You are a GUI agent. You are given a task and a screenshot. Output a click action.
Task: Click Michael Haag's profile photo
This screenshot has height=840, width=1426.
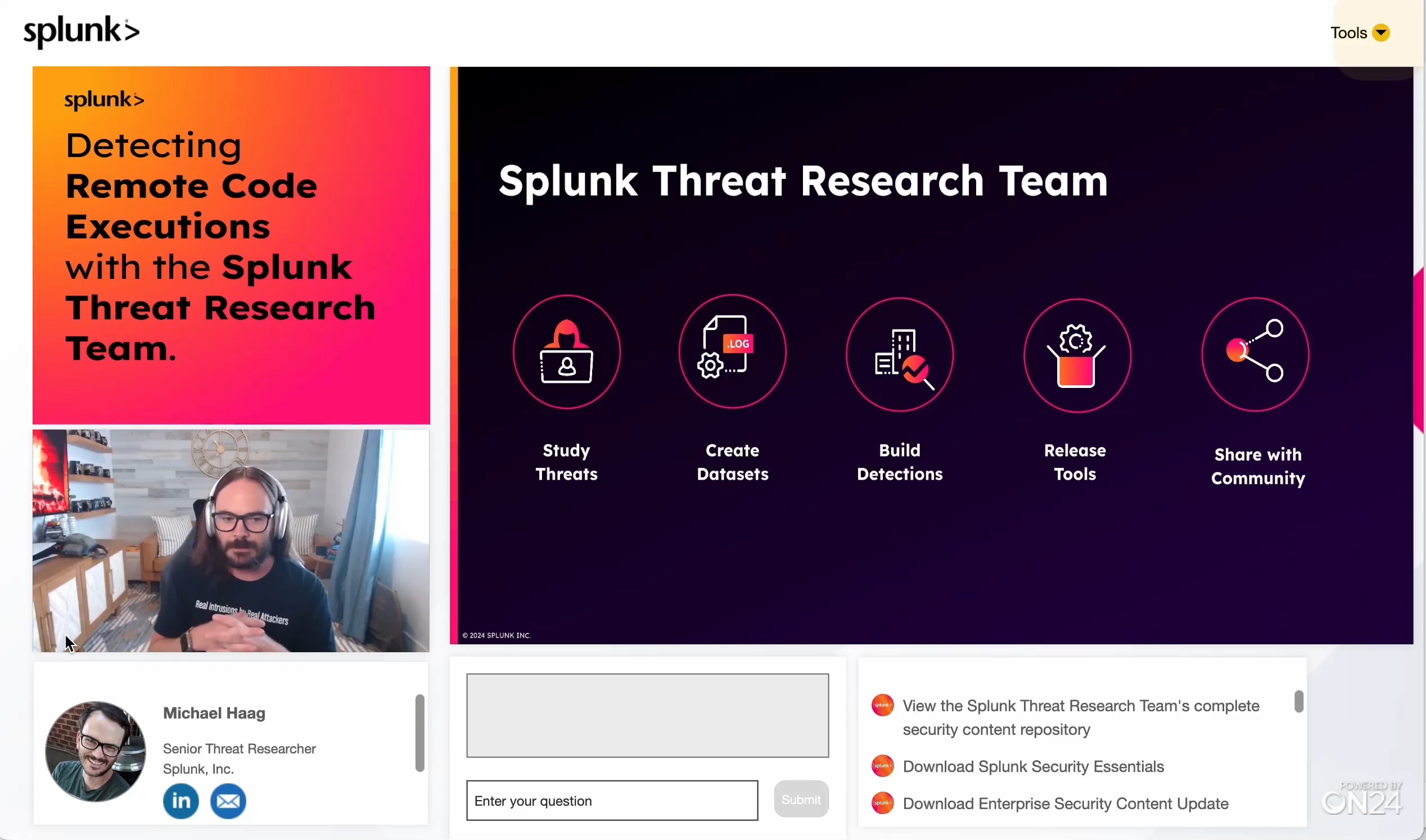point(95,751)
